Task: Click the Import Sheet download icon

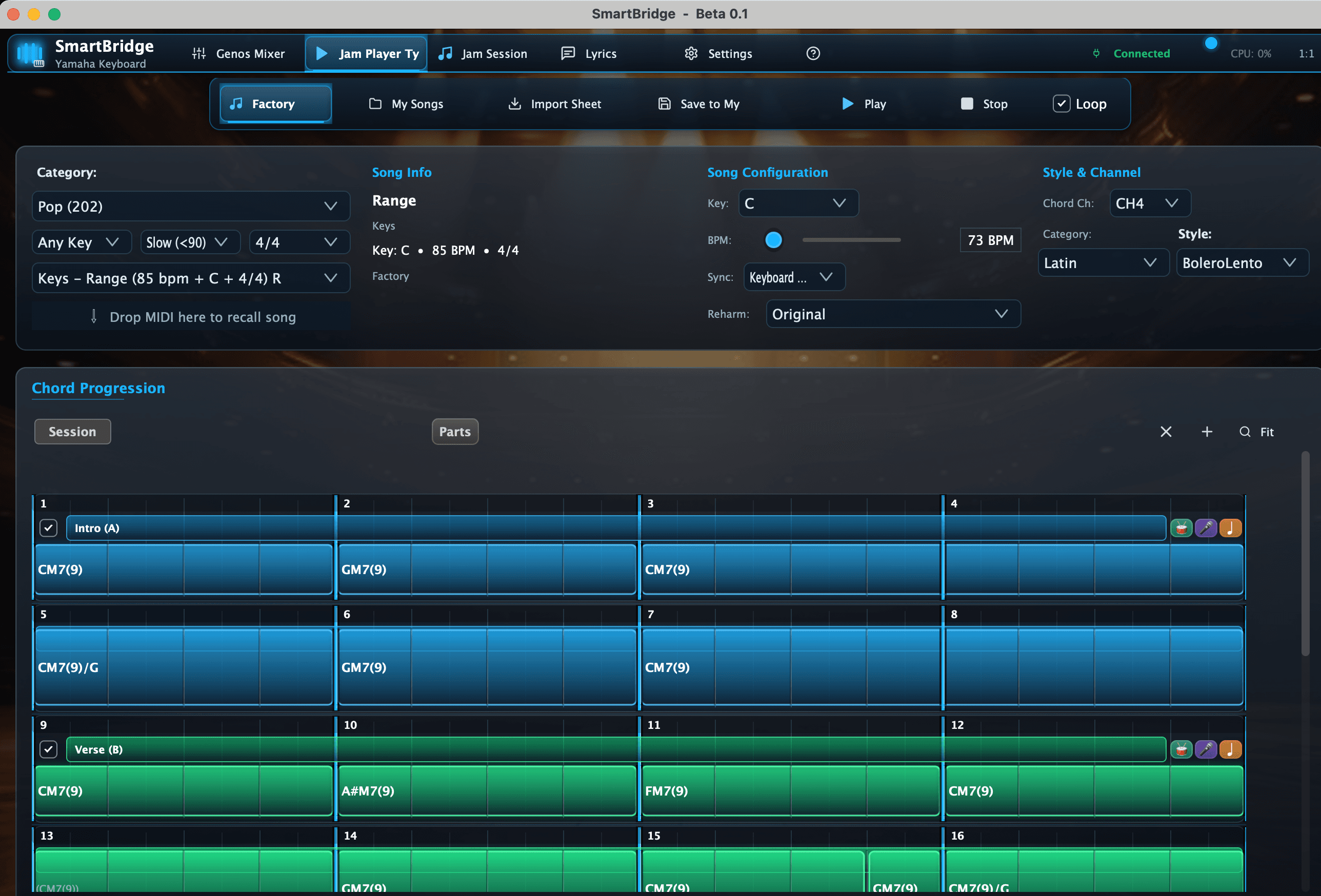Action: (x=514, y=104)
